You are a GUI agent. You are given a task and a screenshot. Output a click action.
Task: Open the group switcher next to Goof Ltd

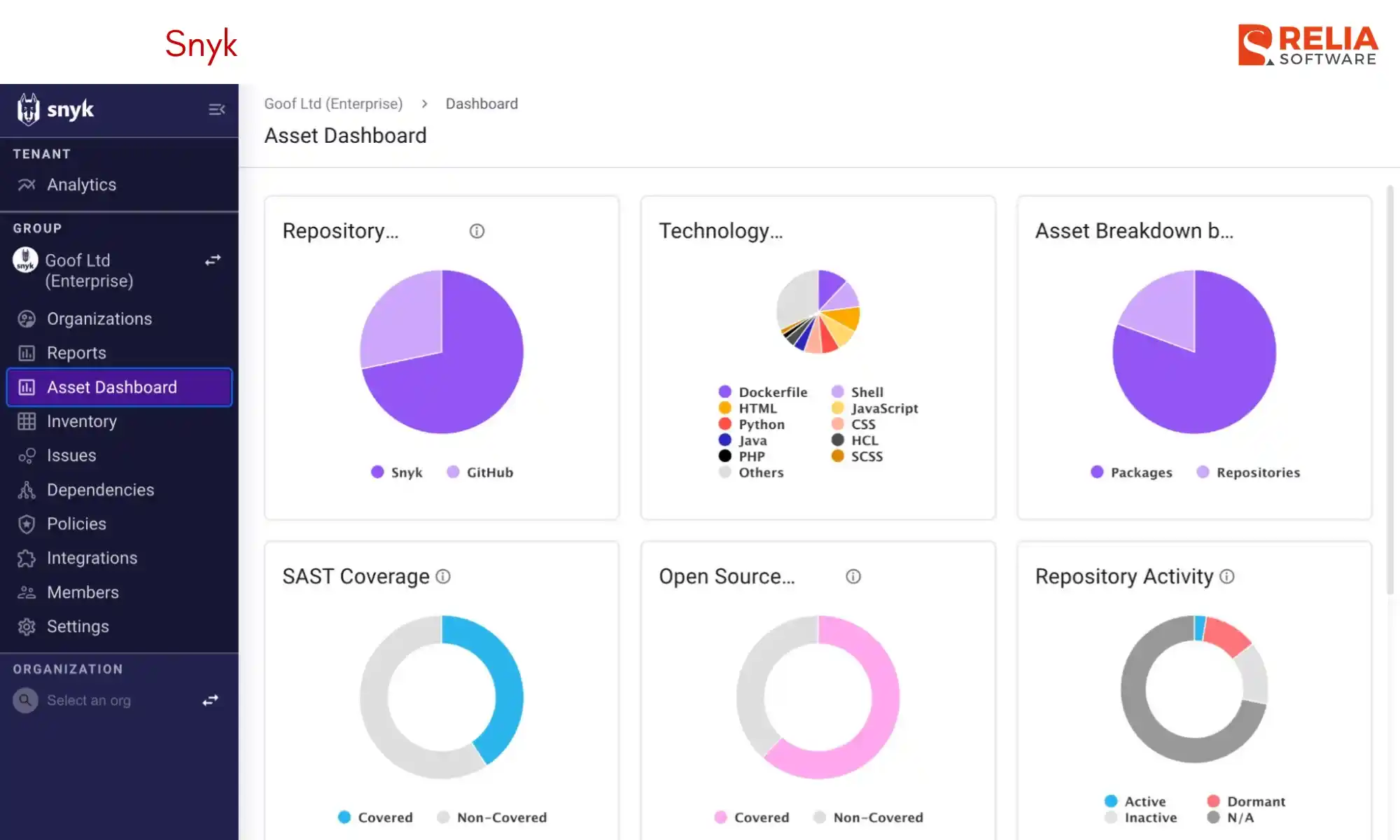tap(213, 260)
